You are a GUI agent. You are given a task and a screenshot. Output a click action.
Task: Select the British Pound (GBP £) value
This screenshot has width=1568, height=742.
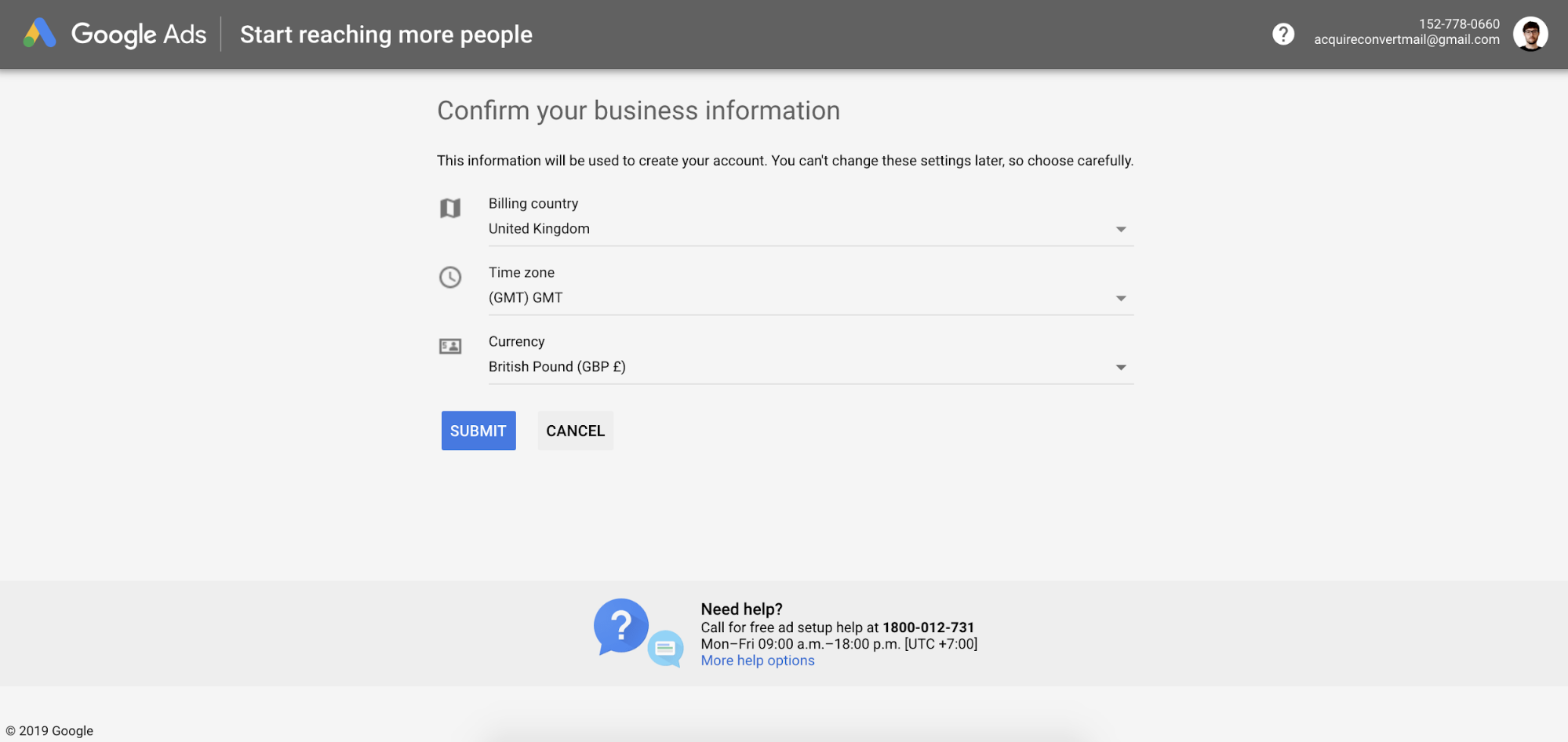click(557, 367)
